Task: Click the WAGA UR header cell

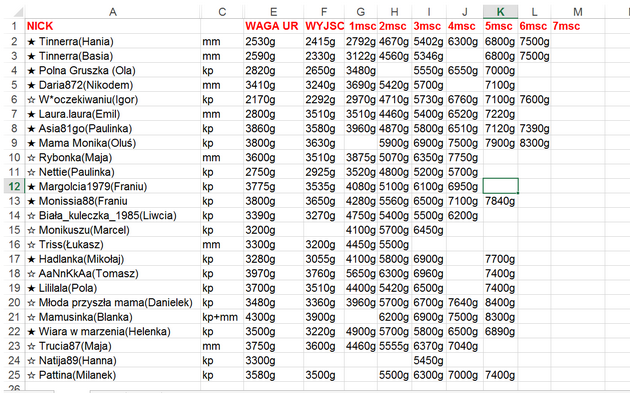Action: [x=273, y=26]
